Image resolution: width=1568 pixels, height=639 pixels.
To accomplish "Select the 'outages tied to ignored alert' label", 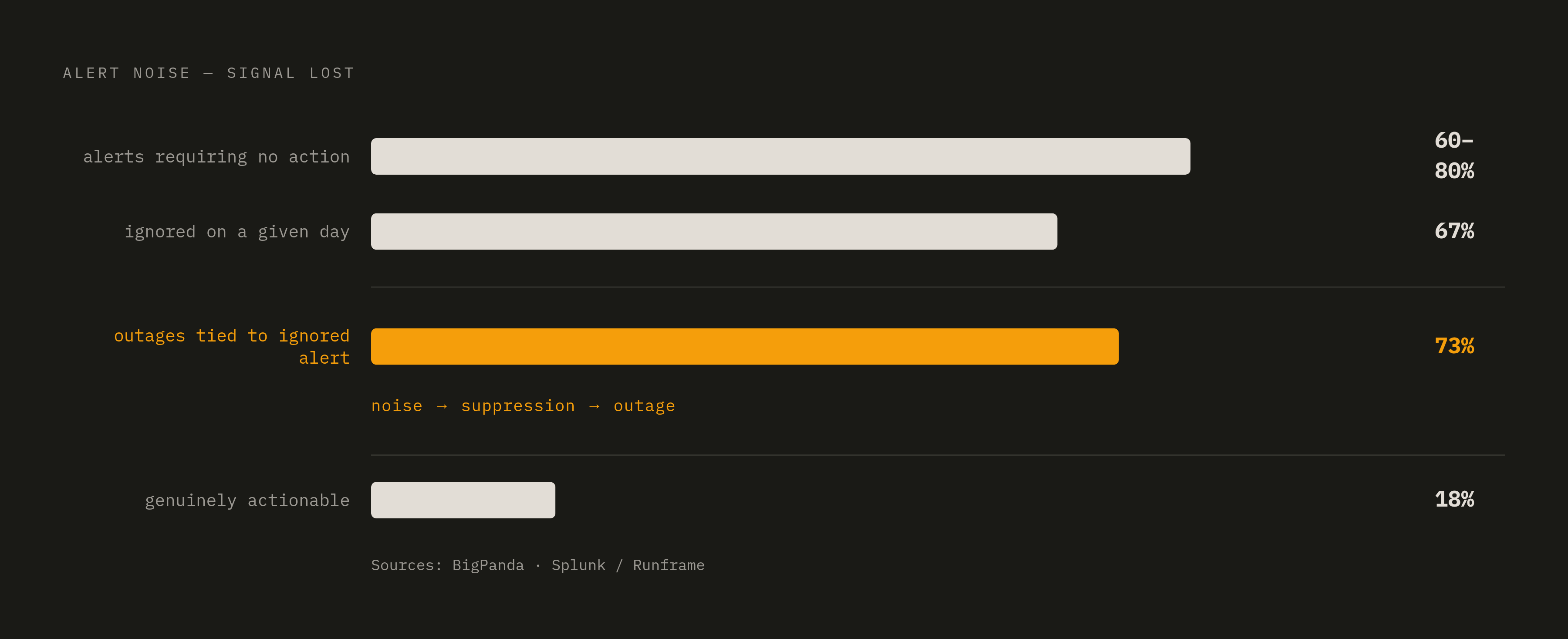I will [232, 347].
